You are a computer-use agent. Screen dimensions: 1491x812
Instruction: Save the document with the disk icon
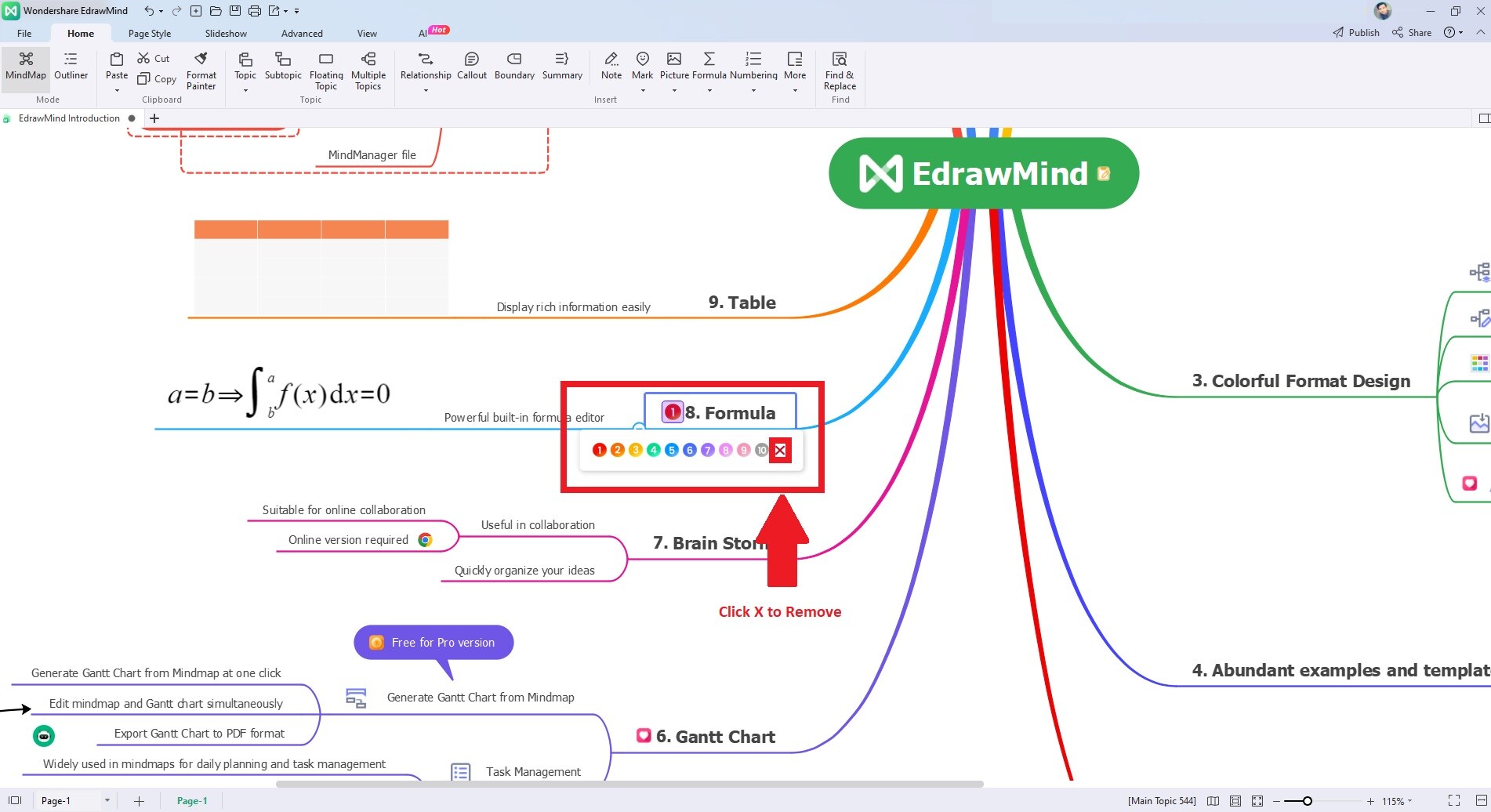(x=234, y=11)
